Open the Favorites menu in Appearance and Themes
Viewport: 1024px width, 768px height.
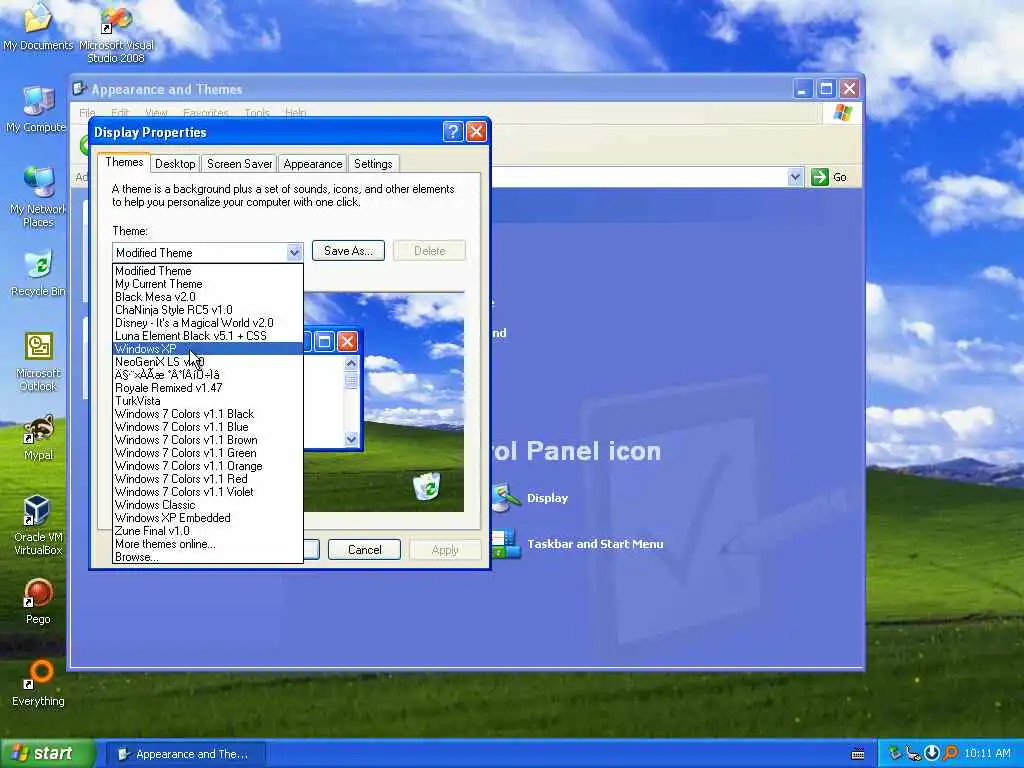[x=206, y=113]
